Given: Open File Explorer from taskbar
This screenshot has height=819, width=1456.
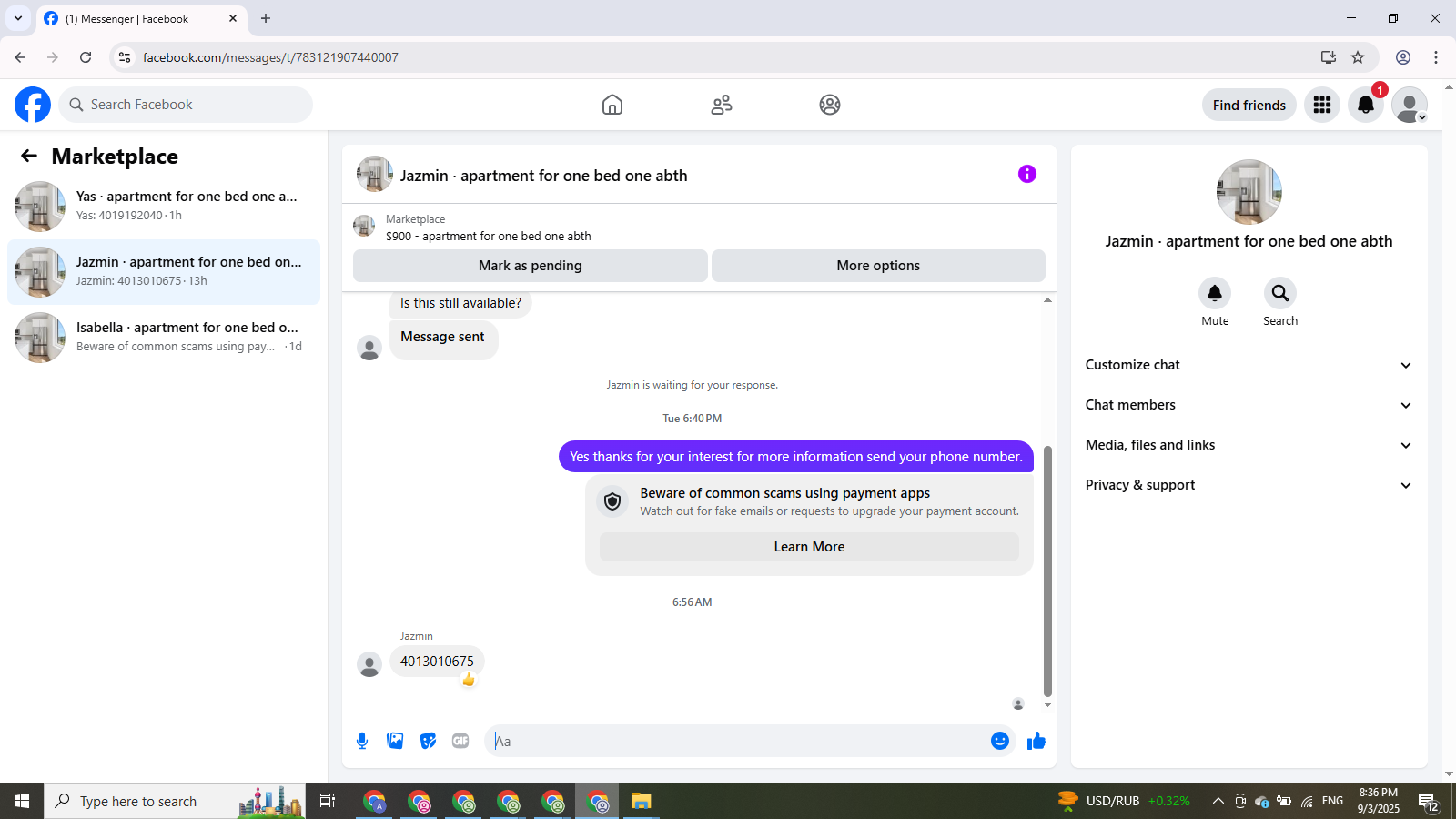Looking at the screenshot, I should [642, 801].
